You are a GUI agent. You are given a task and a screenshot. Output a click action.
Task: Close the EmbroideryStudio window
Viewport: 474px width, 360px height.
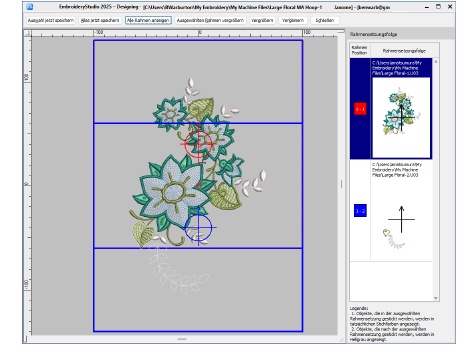pyautogui.click(x=450, y=7)
